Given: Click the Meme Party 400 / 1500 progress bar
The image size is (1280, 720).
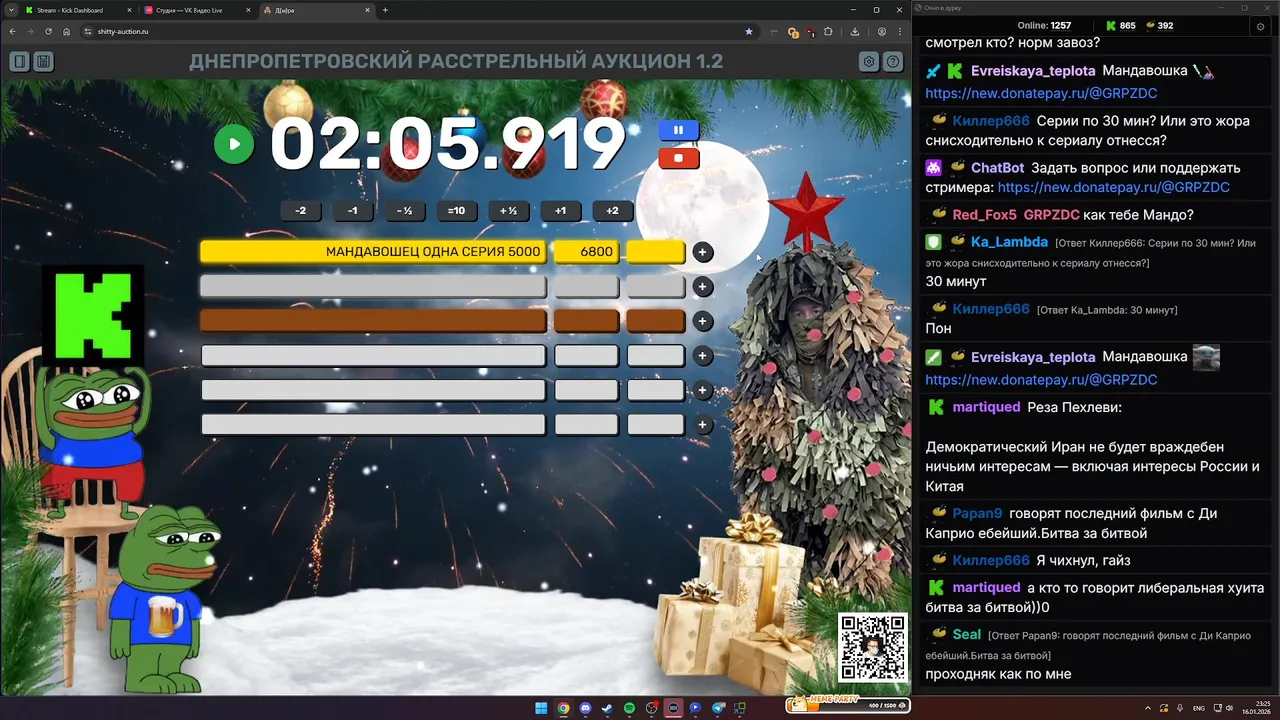Looking at the screenshot, I should tap(848, 705).
